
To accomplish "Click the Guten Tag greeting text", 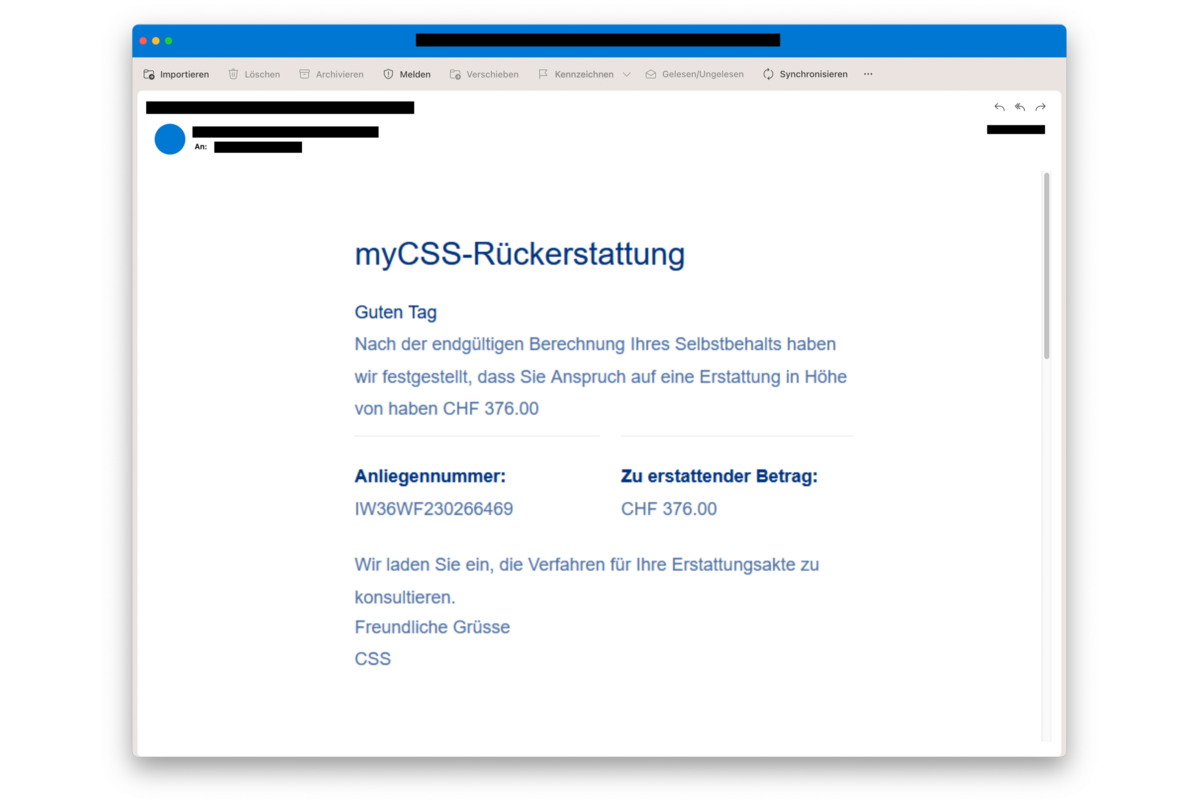I will click(396, 312).
